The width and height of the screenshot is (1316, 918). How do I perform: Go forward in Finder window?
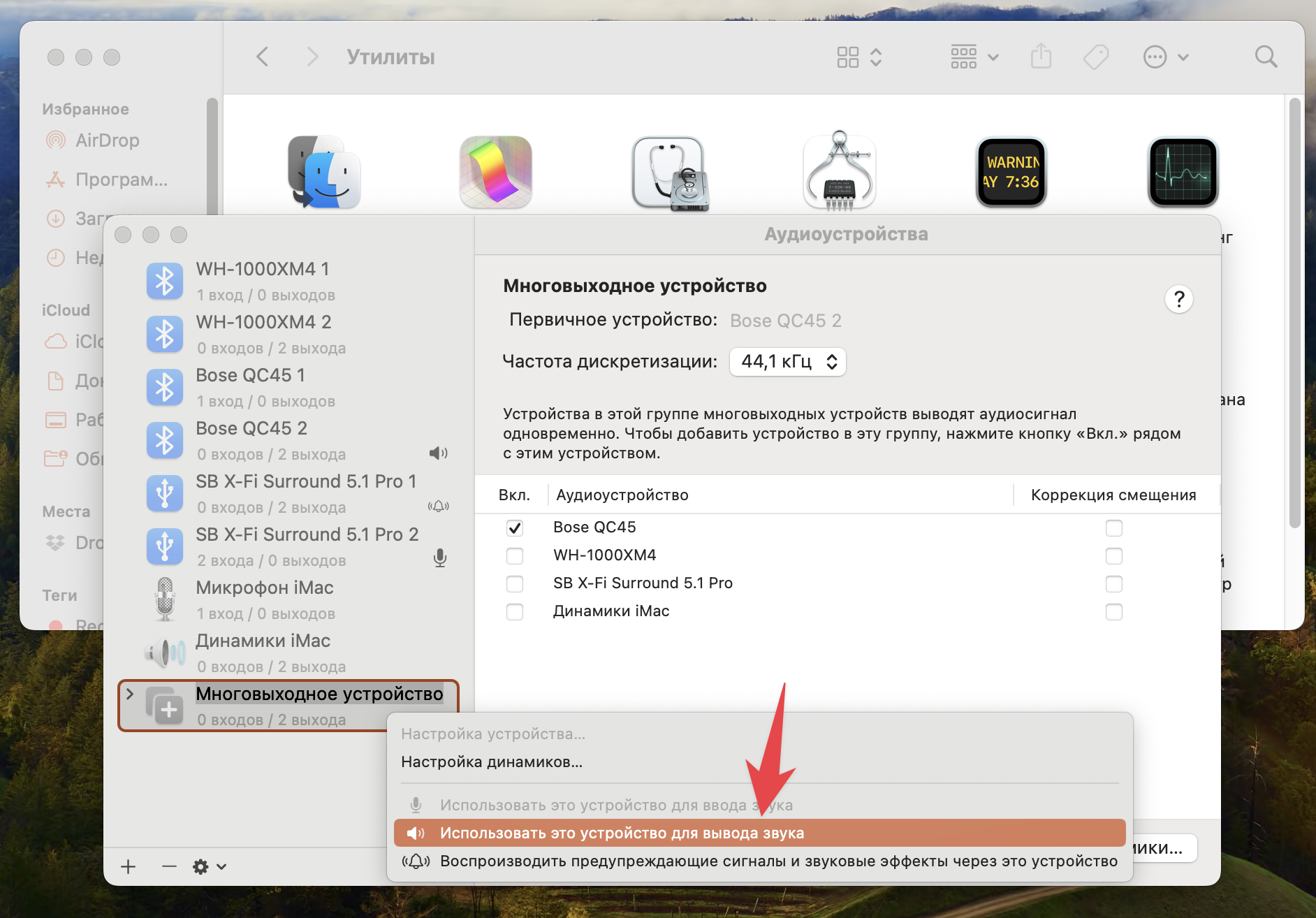point(312,57)
